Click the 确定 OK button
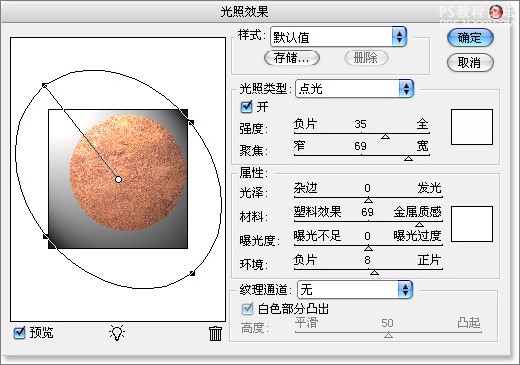Screen dimensions: 520x365 point(470,37)
